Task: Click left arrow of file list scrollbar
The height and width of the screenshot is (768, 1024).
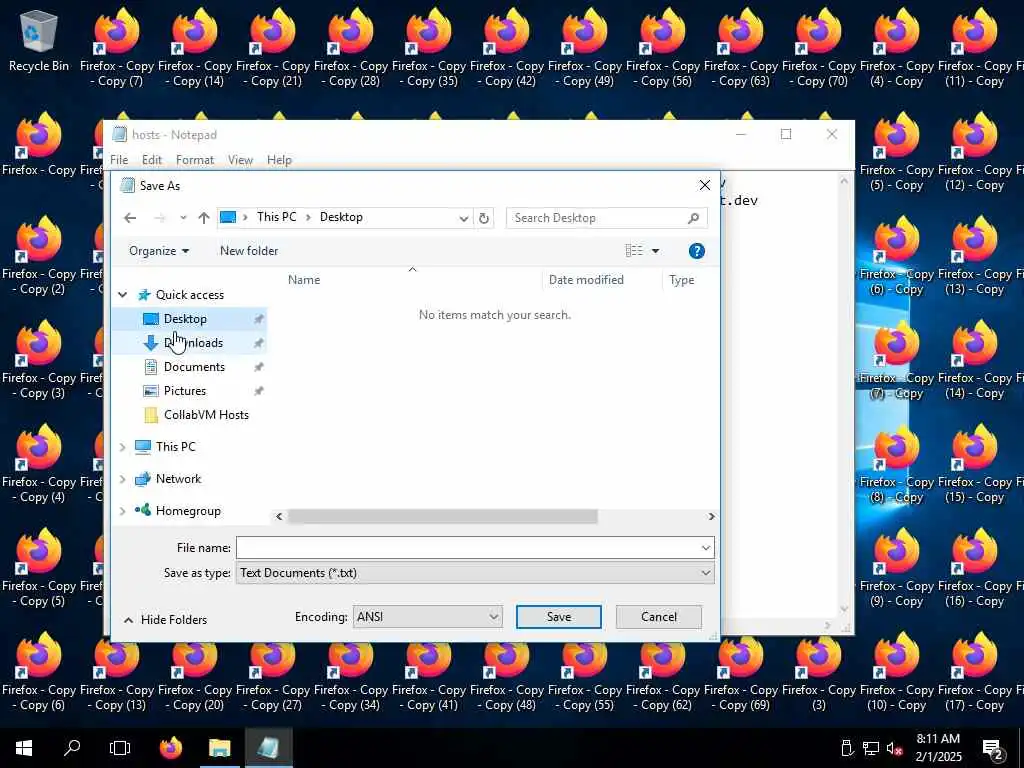Action: coord(280,517)
